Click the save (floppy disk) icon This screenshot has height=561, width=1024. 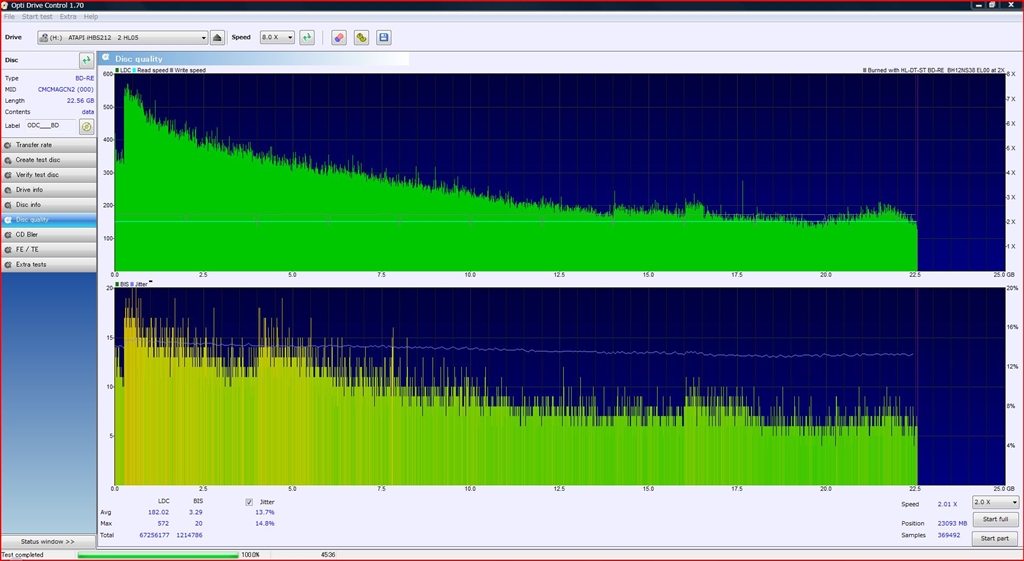[x=384, y=38]
